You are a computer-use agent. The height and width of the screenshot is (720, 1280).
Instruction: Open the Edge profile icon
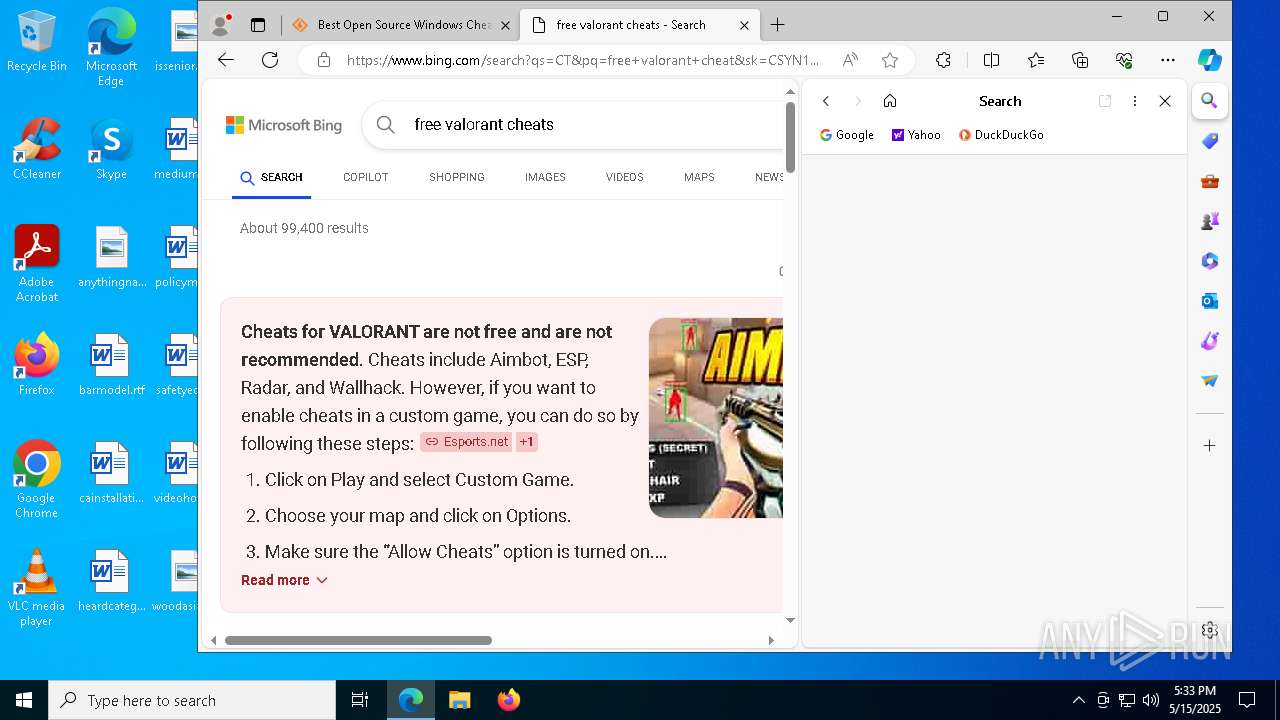pos(221,25)
